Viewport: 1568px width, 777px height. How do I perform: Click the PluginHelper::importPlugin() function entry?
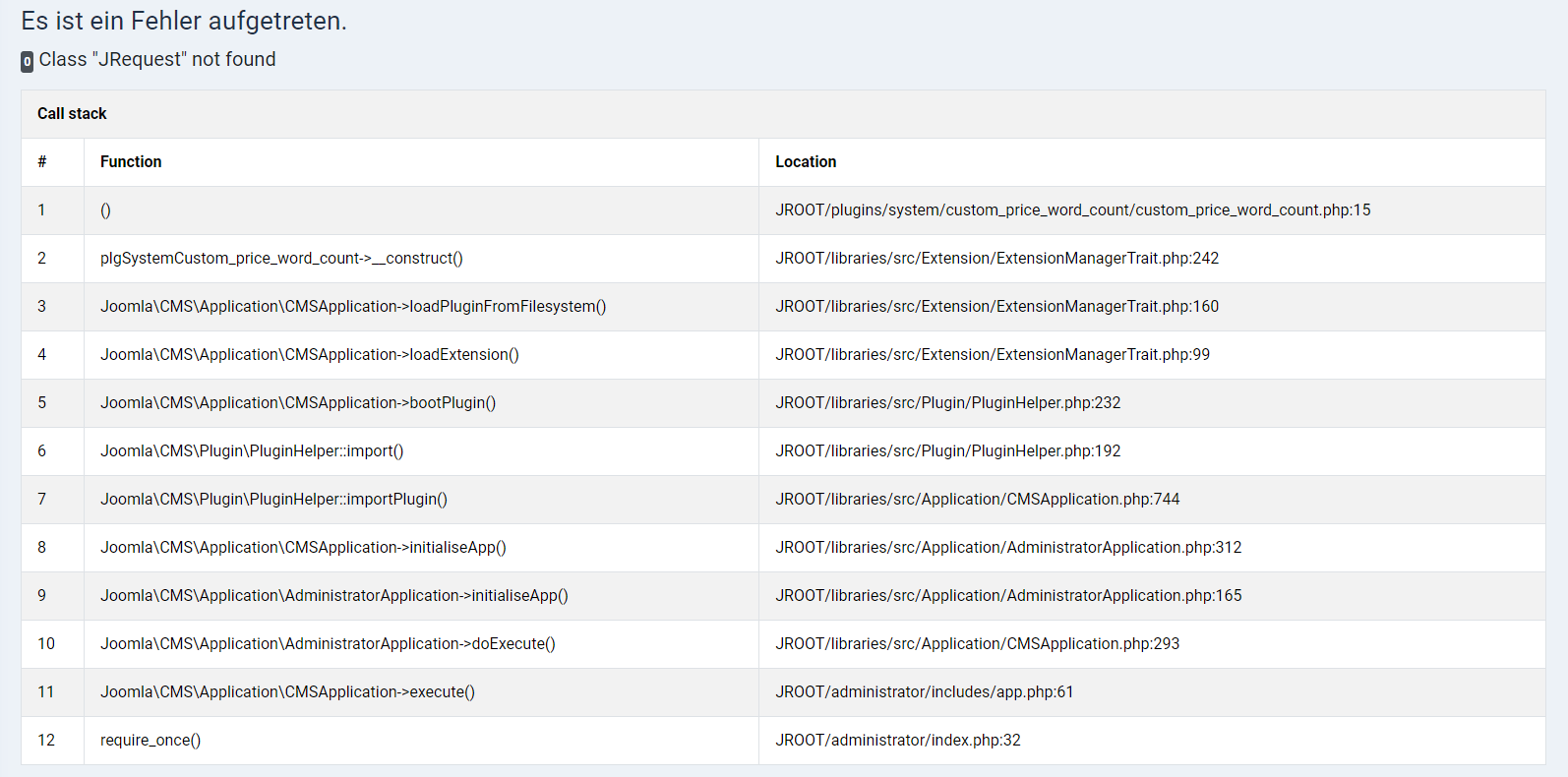click(x=273, y=500)
